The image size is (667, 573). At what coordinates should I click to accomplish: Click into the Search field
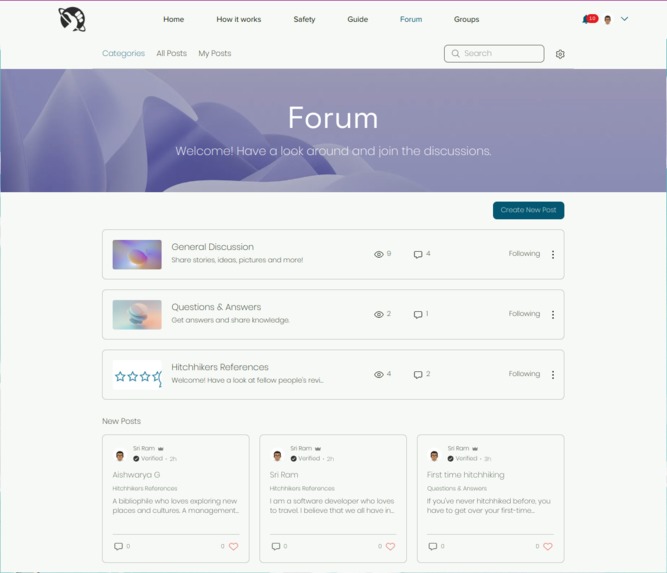(x=494, y=54)
